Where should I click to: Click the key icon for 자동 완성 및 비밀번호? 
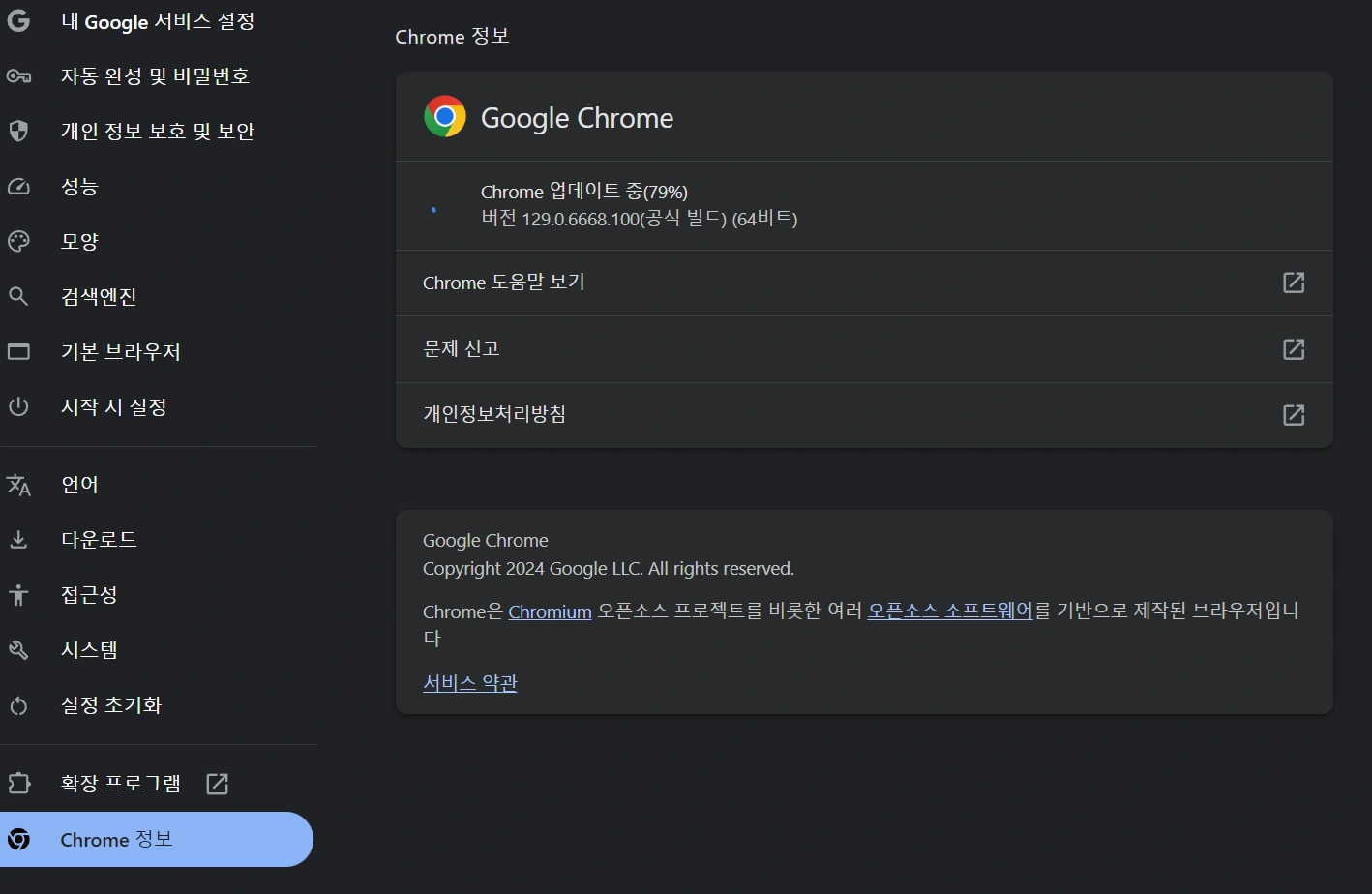point(18,76)
